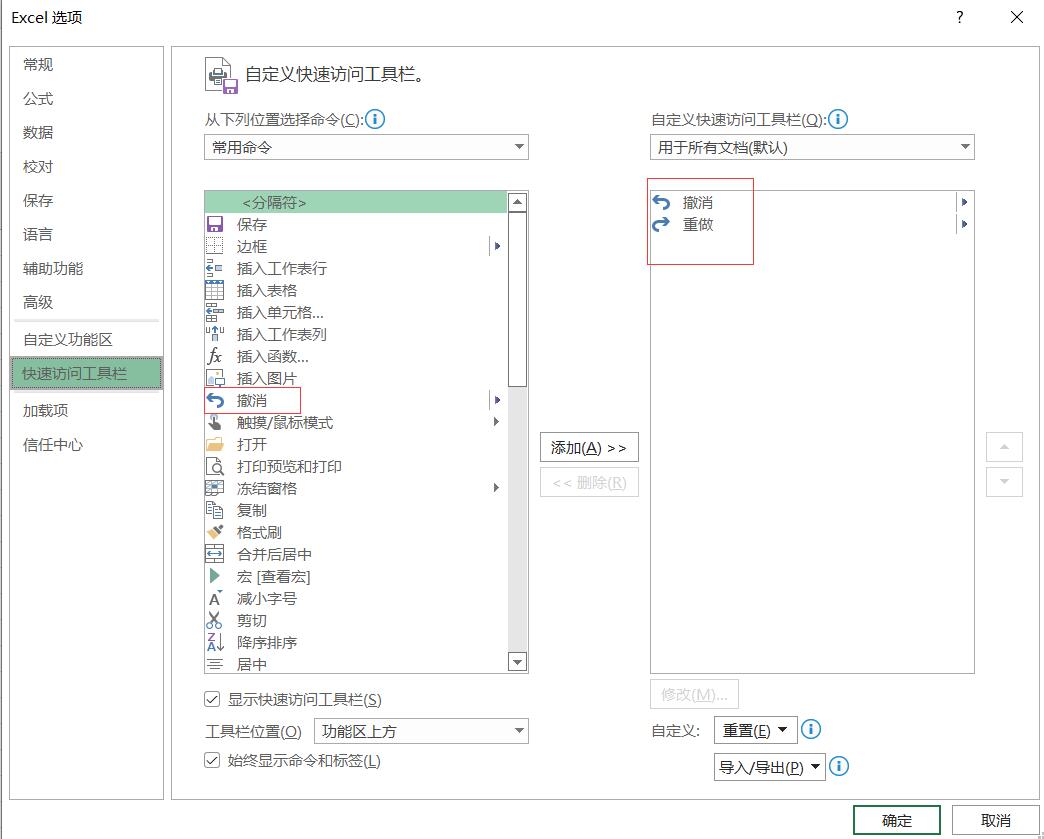Select the 合并后居中 command icon
The width and height of the screenshot is (1044, 839).
pyautogui.click(x=214, y=554)
